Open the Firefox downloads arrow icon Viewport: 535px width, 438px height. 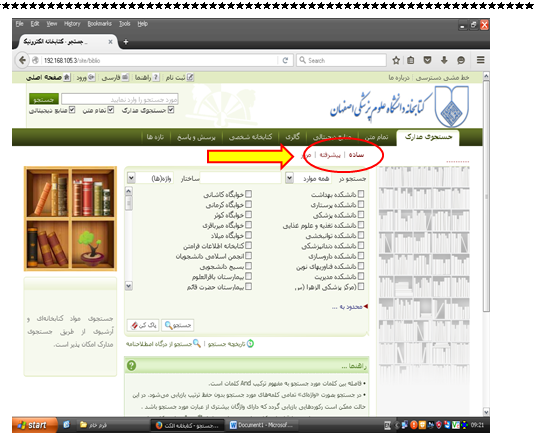tap(444, 60)
